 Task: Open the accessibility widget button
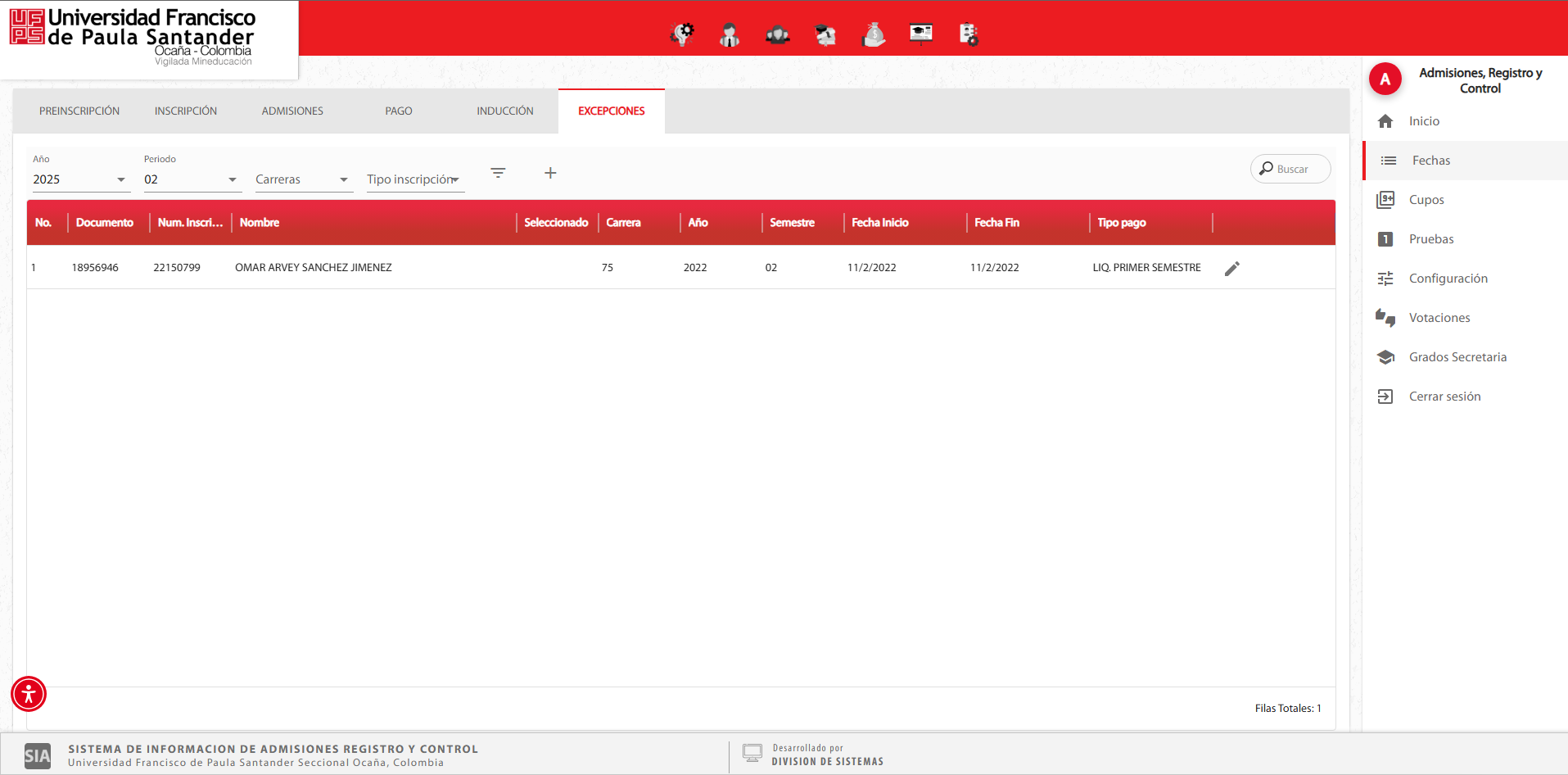[x=29, y=694]
